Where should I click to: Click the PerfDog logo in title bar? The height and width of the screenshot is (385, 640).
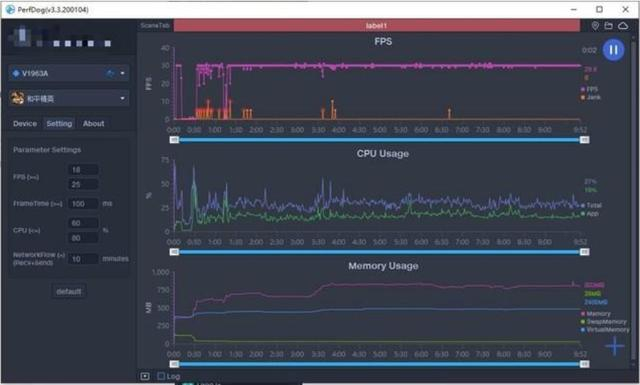[x=10, y=9]
